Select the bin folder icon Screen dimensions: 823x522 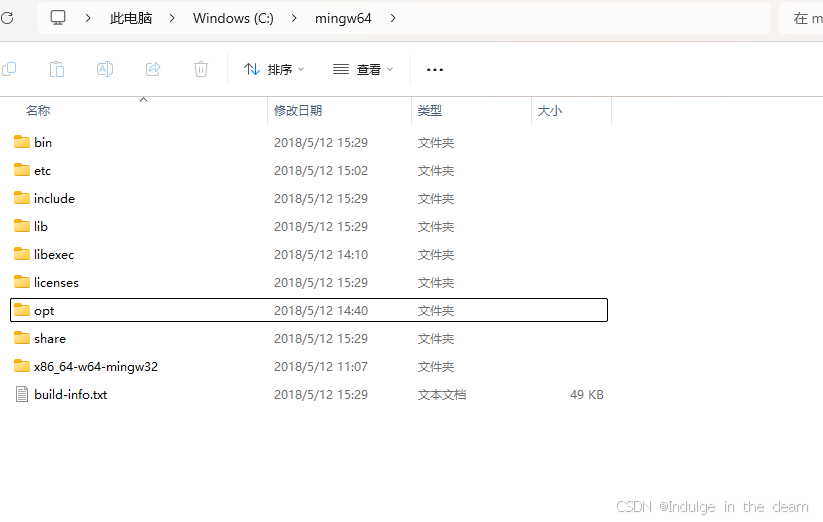22,142
